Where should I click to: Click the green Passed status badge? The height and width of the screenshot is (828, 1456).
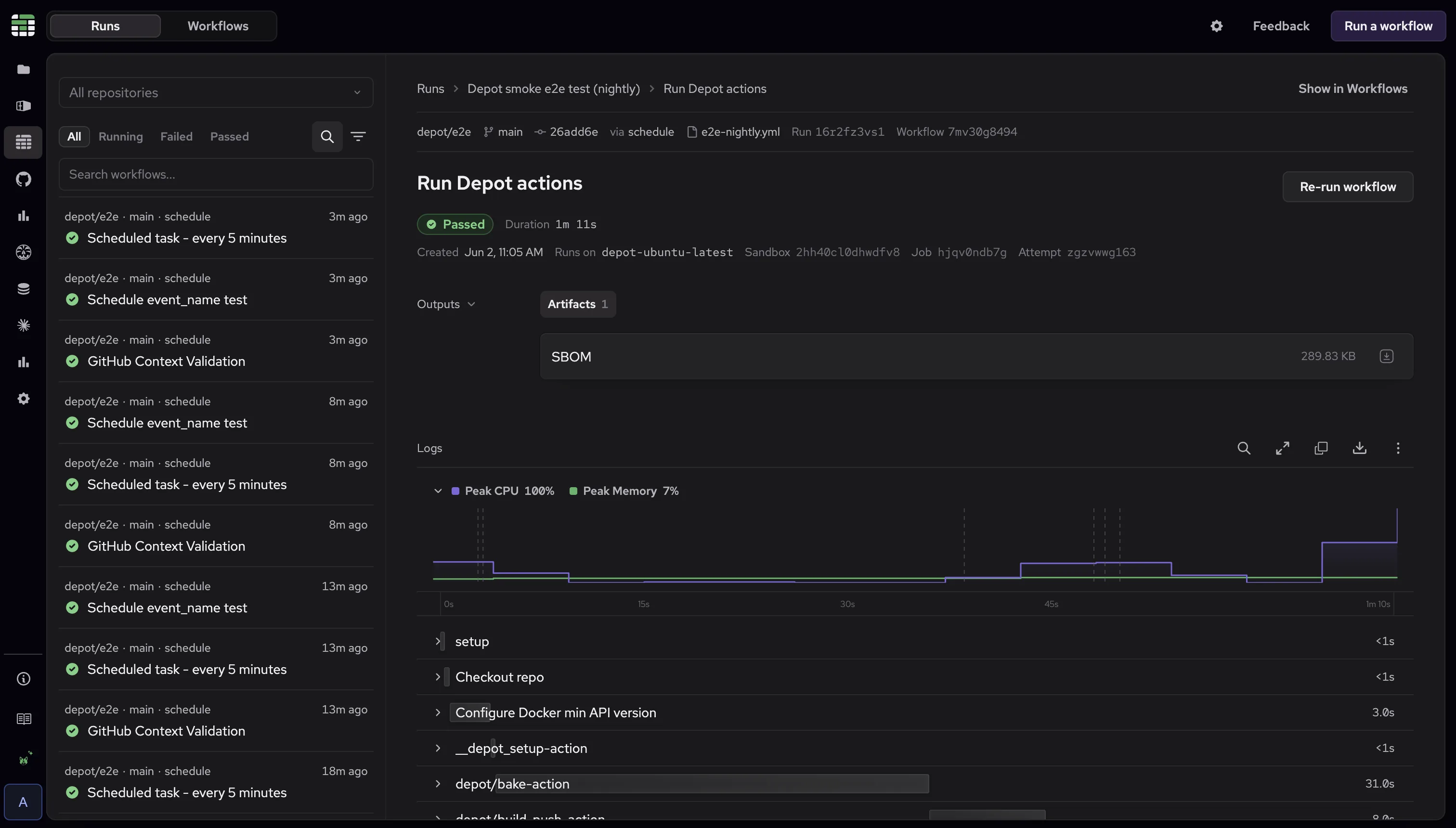(x=455, y=224)
